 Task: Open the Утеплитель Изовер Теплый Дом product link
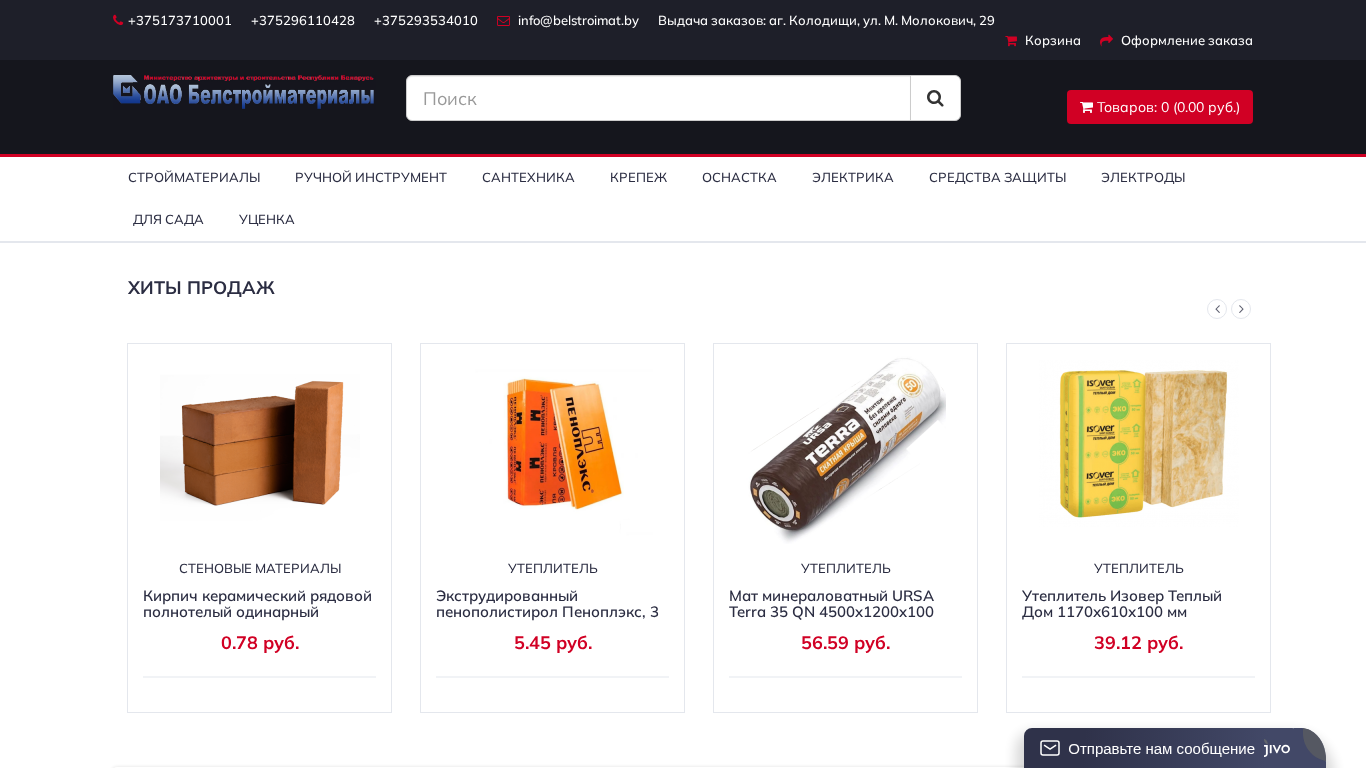[x=1122, y=603]
